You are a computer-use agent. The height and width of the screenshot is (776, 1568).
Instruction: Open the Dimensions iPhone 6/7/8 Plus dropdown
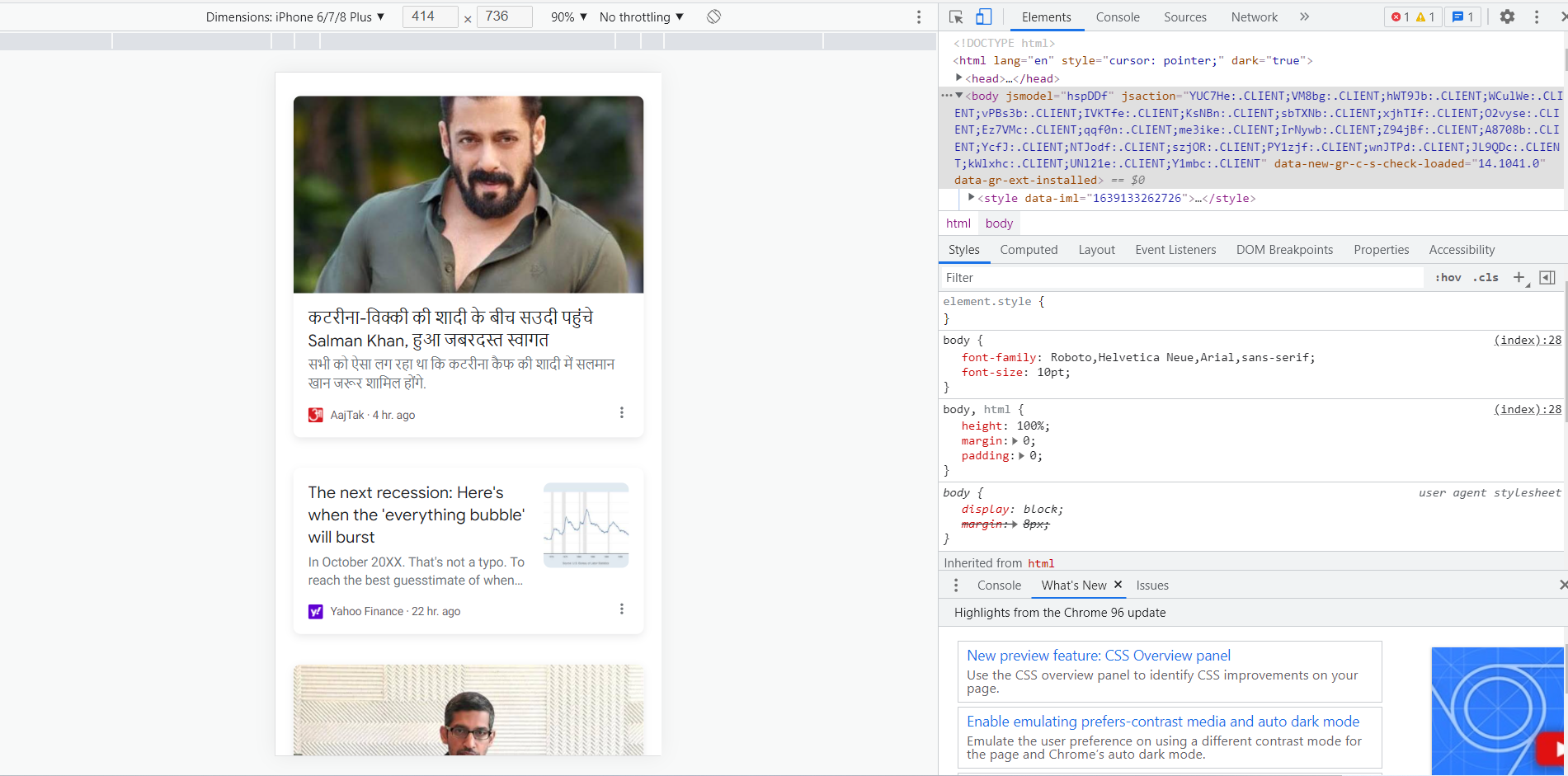295,16
